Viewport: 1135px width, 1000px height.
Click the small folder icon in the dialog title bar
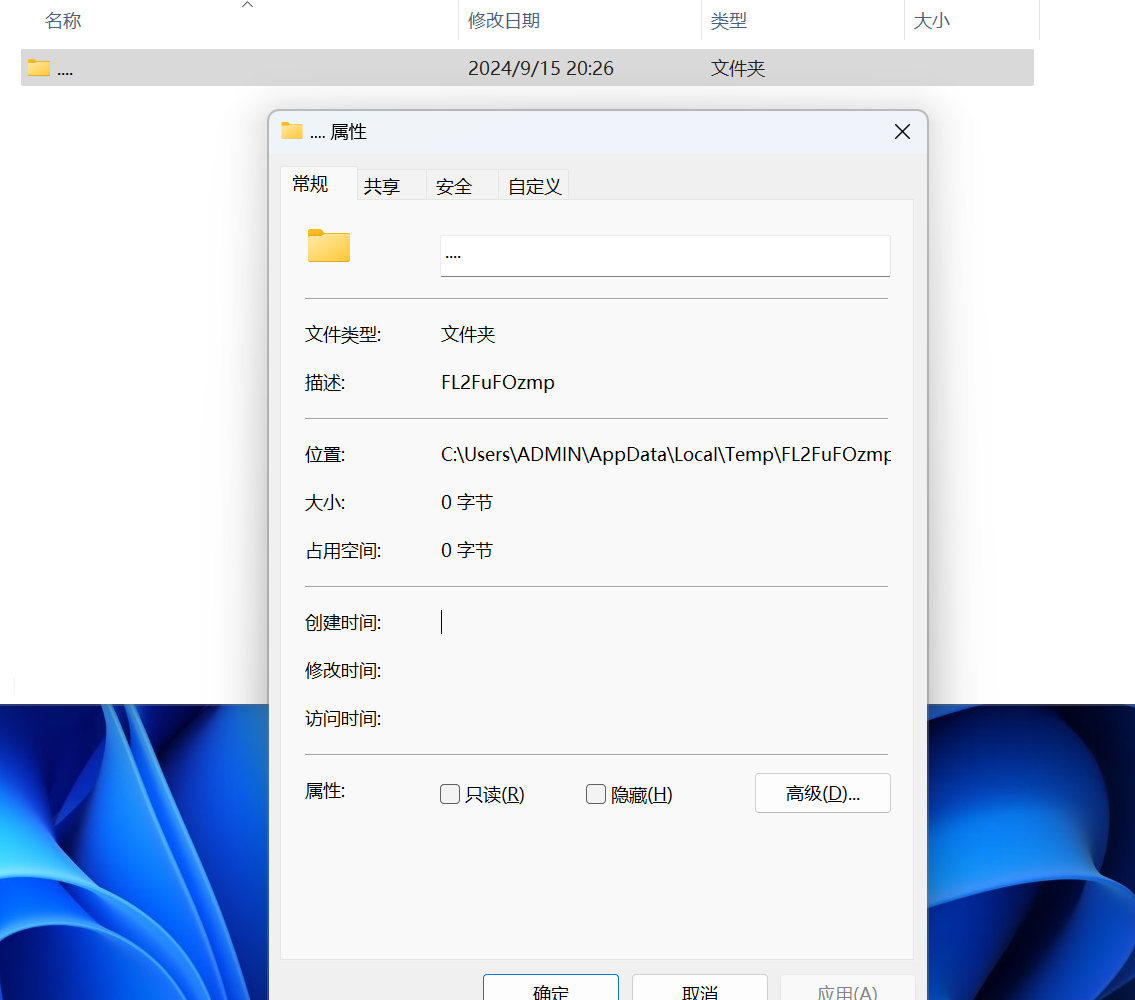click(x=292, y=131)
